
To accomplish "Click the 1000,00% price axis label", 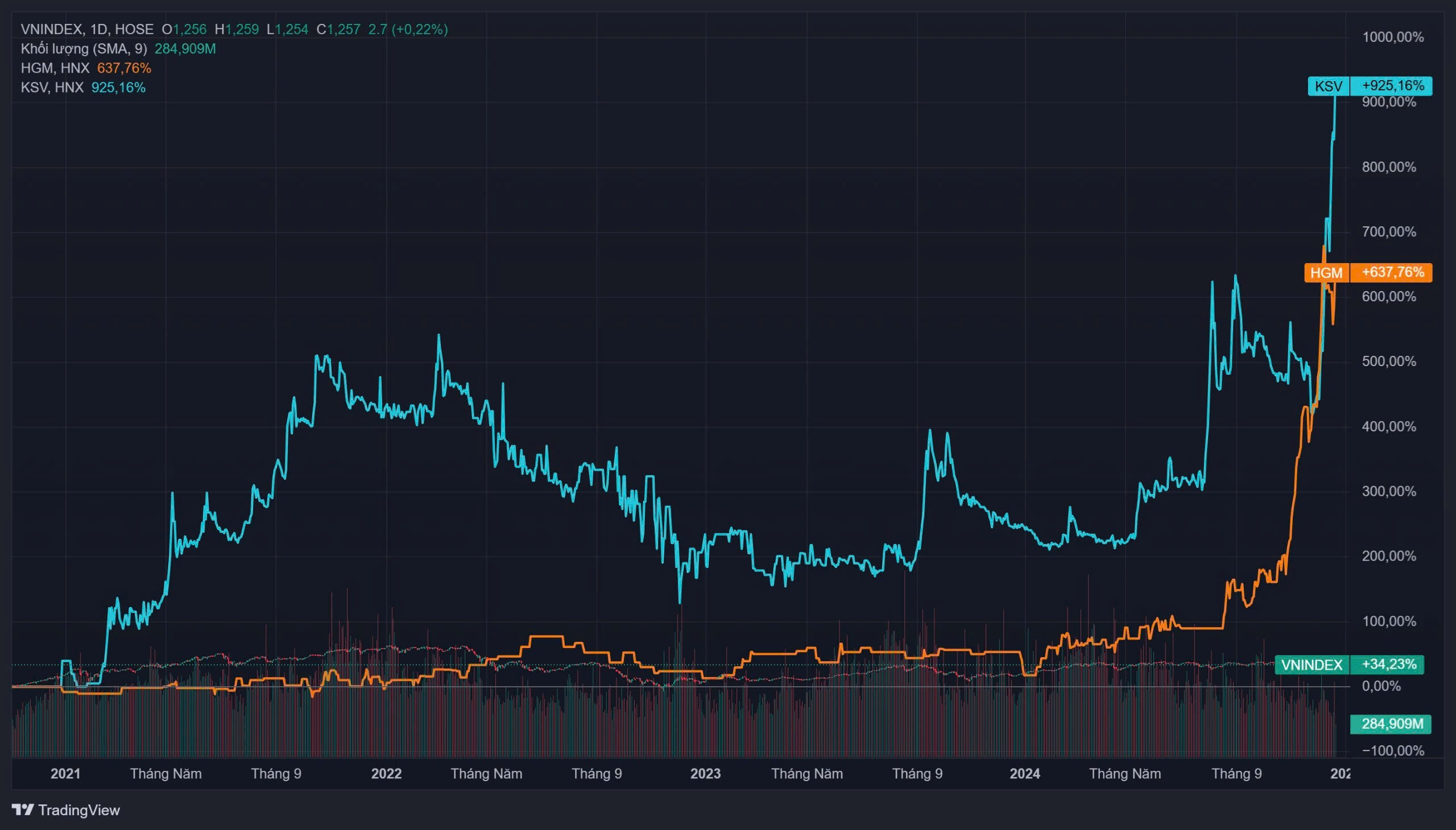I will [x=1393, y=38].
